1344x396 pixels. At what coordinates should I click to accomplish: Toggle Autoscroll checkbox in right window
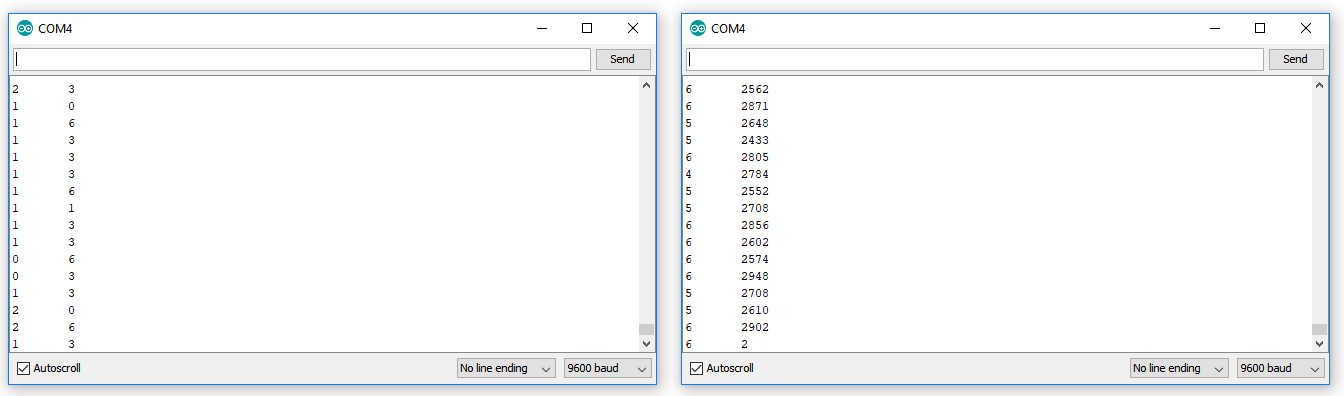(x=697, y=368)
